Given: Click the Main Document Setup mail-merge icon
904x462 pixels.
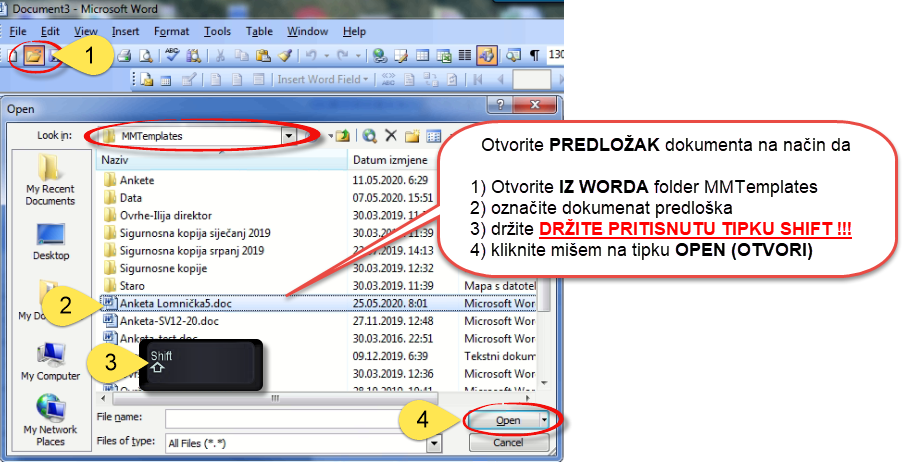Looking at the screenshot, I should 146,80.
